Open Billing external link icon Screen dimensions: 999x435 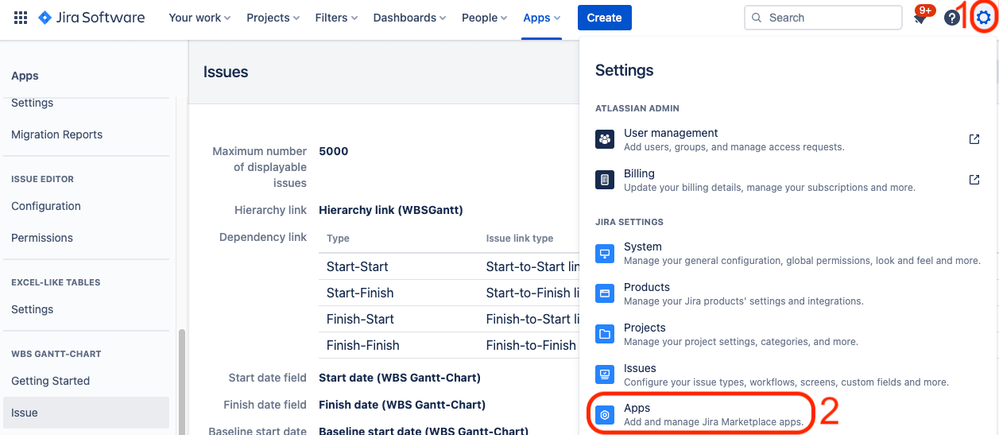click(974, 180)
